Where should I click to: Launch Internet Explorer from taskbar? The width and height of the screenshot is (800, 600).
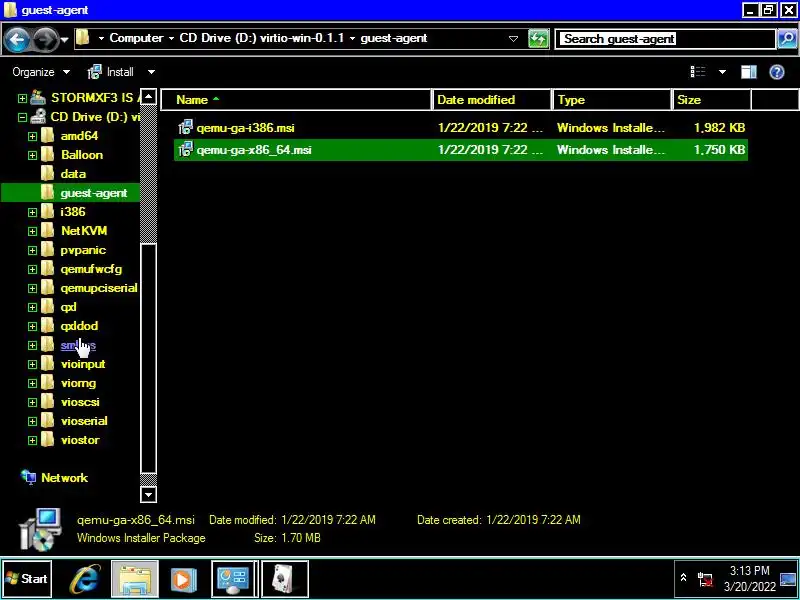(x=85, y=579)
